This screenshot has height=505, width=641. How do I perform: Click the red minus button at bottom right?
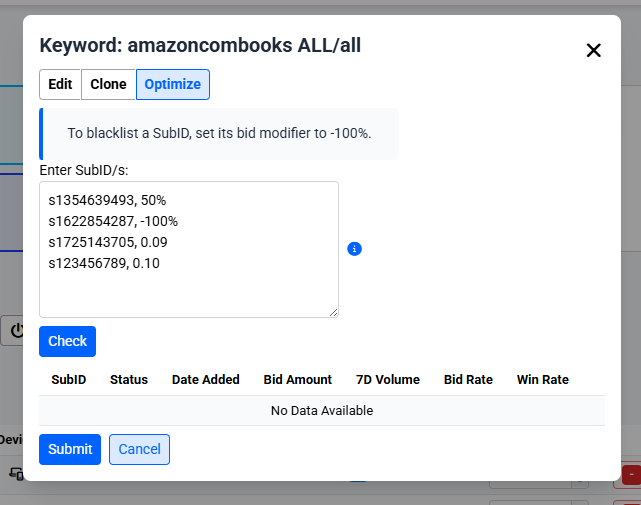(632, 474)
